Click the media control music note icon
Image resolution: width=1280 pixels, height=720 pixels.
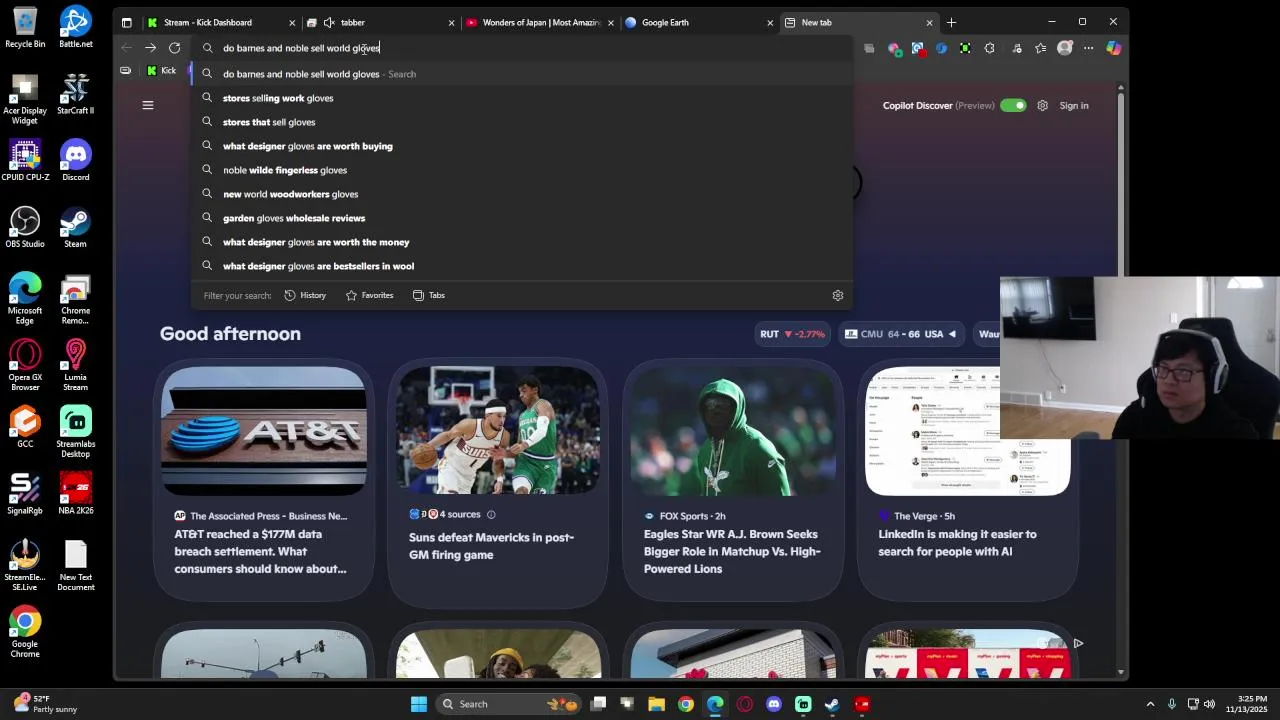click(1017, 48)
